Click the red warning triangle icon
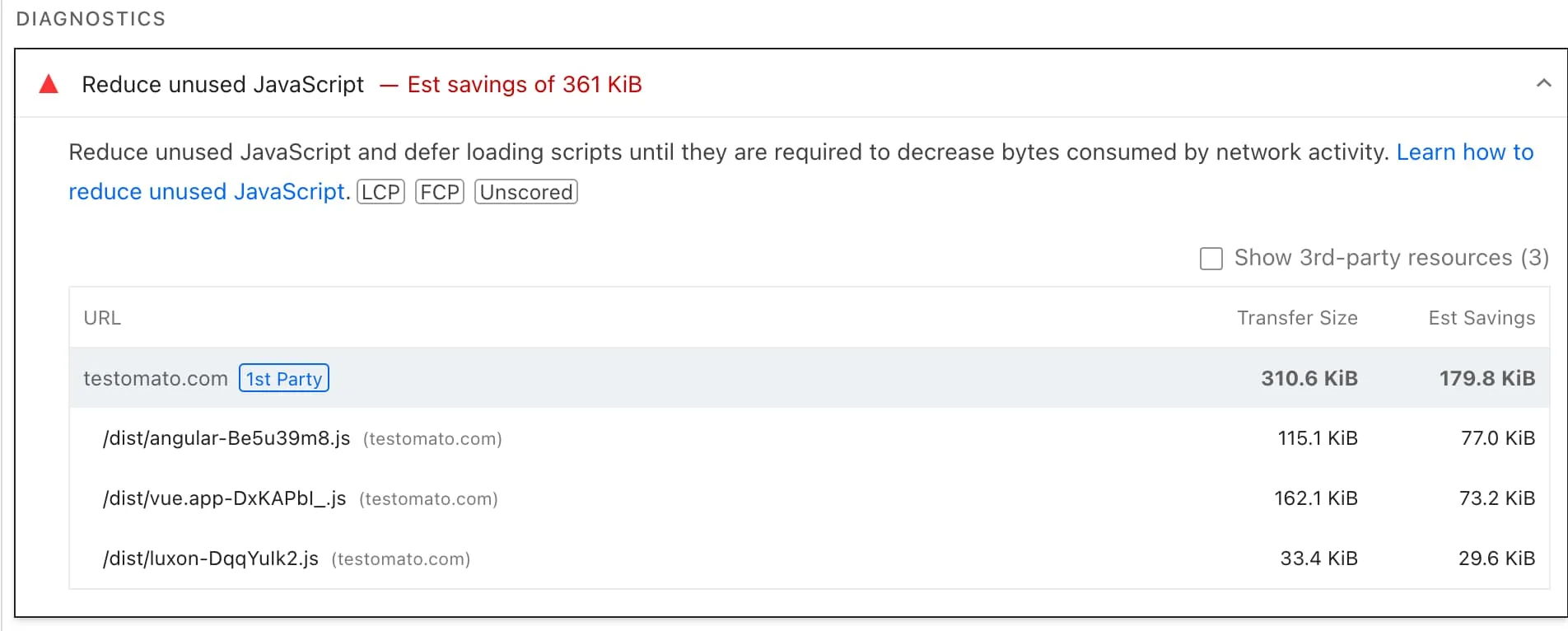Screen dimensions: 1568x631 coord(49,84)
